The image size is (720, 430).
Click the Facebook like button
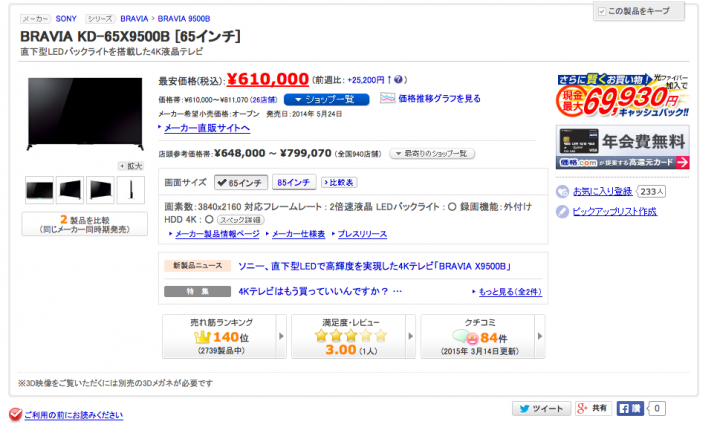pyautogui.click(x=630, y=408)
